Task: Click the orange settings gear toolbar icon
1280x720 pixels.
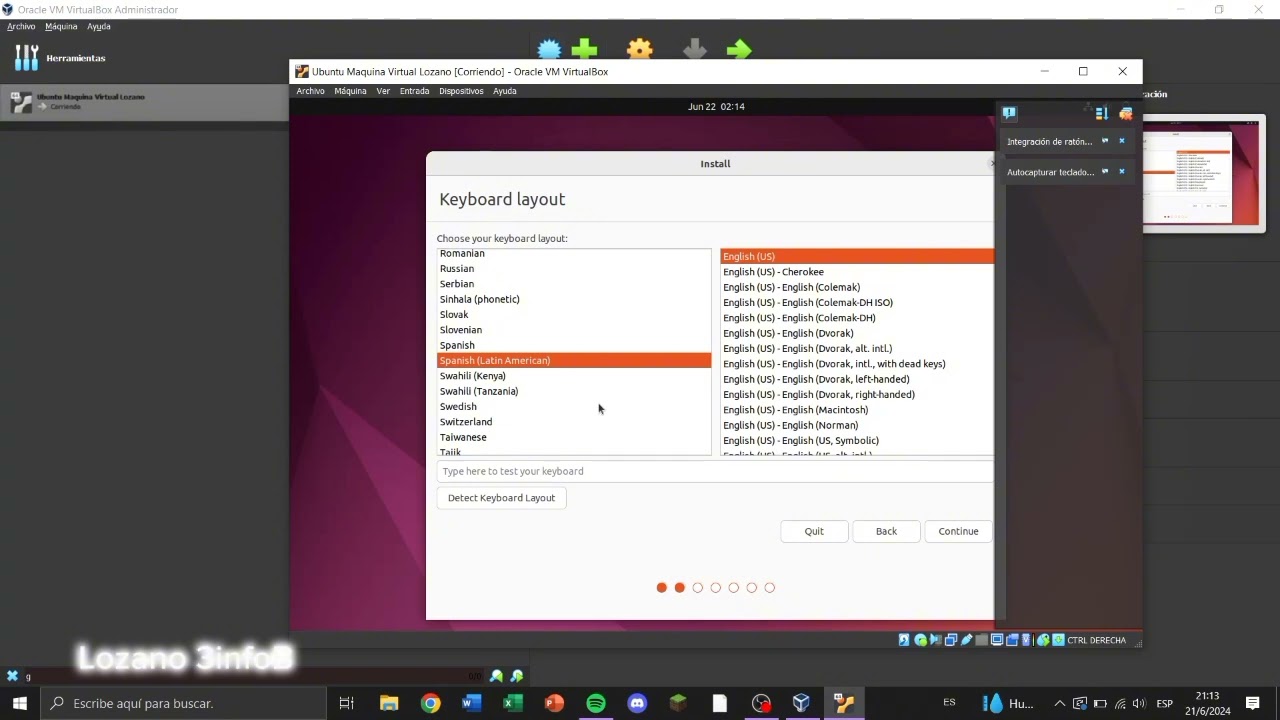Action: coord(640,50)
